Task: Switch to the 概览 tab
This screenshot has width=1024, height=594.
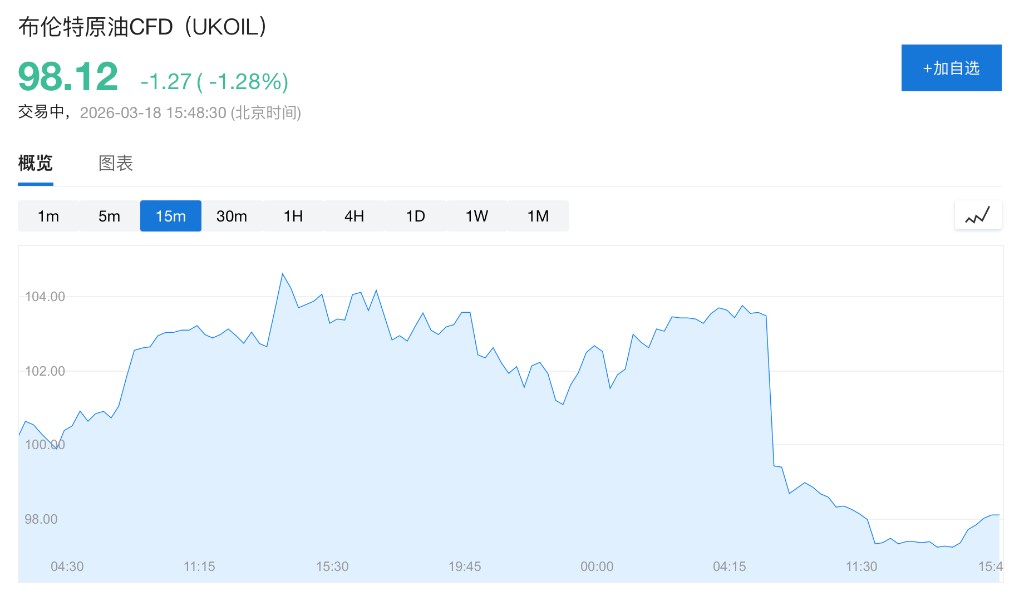Action: coord(36,164)
